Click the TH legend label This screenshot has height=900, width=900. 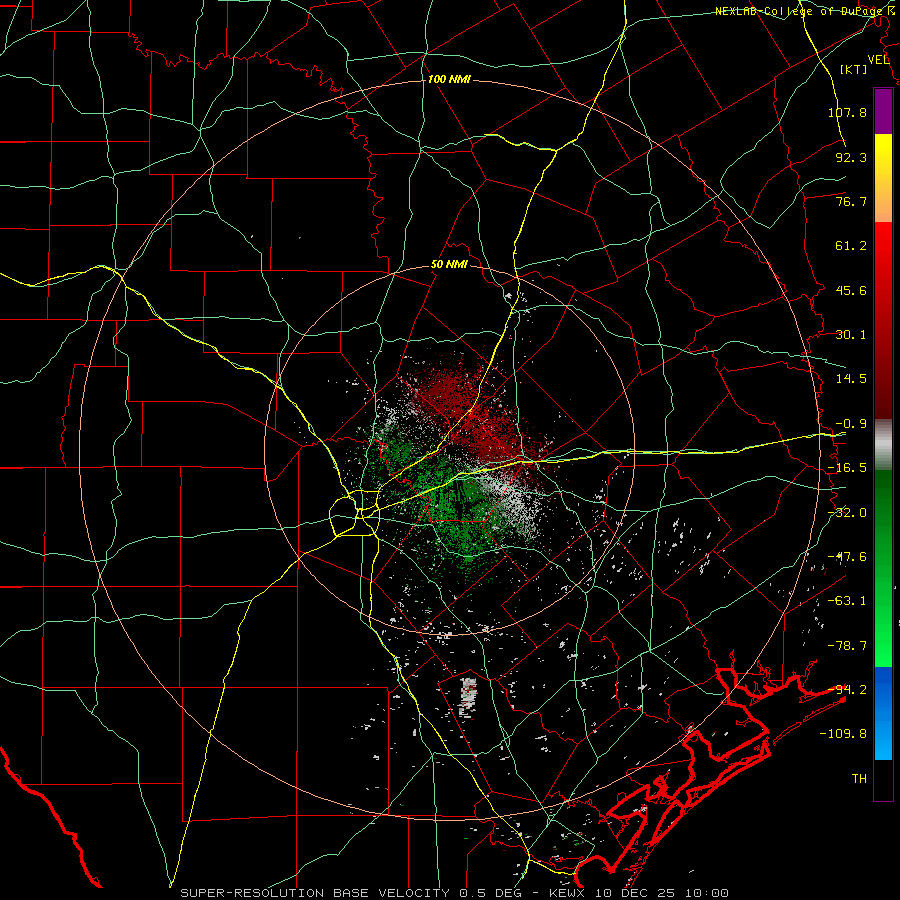[x=859, y=779]
